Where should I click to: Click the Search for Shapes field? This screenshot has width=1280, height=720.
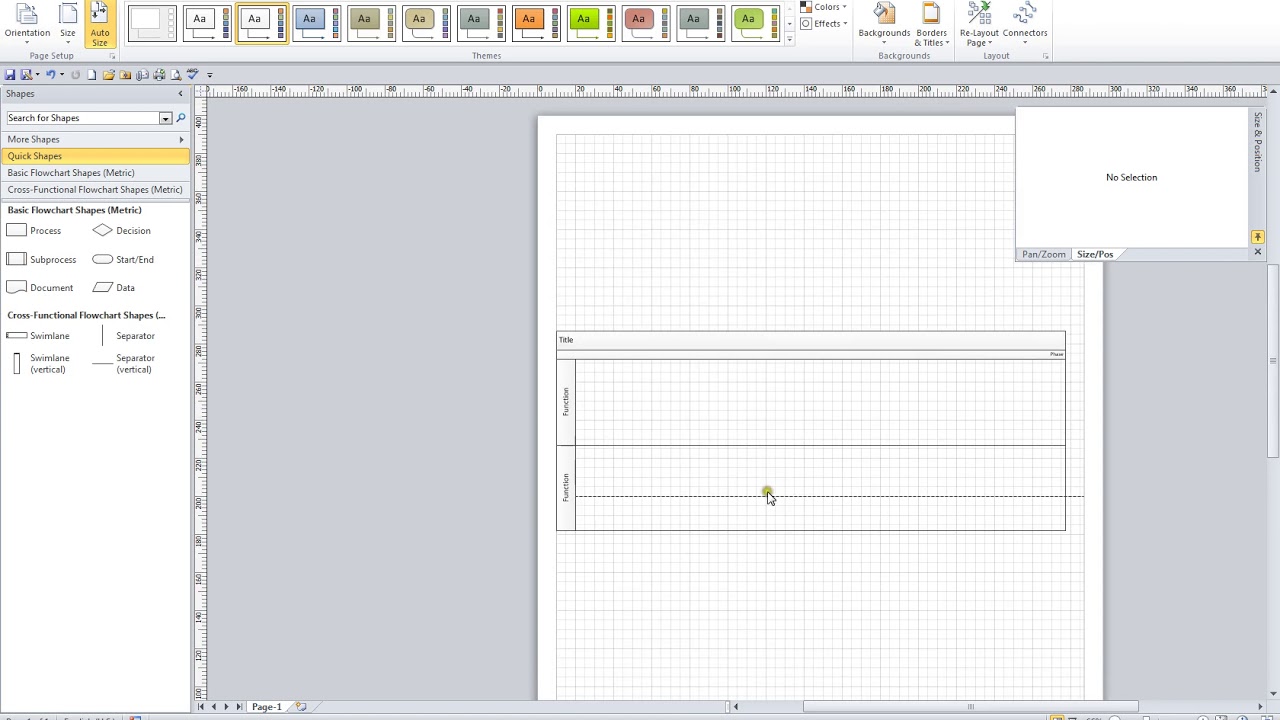click(x=82, y=118)
